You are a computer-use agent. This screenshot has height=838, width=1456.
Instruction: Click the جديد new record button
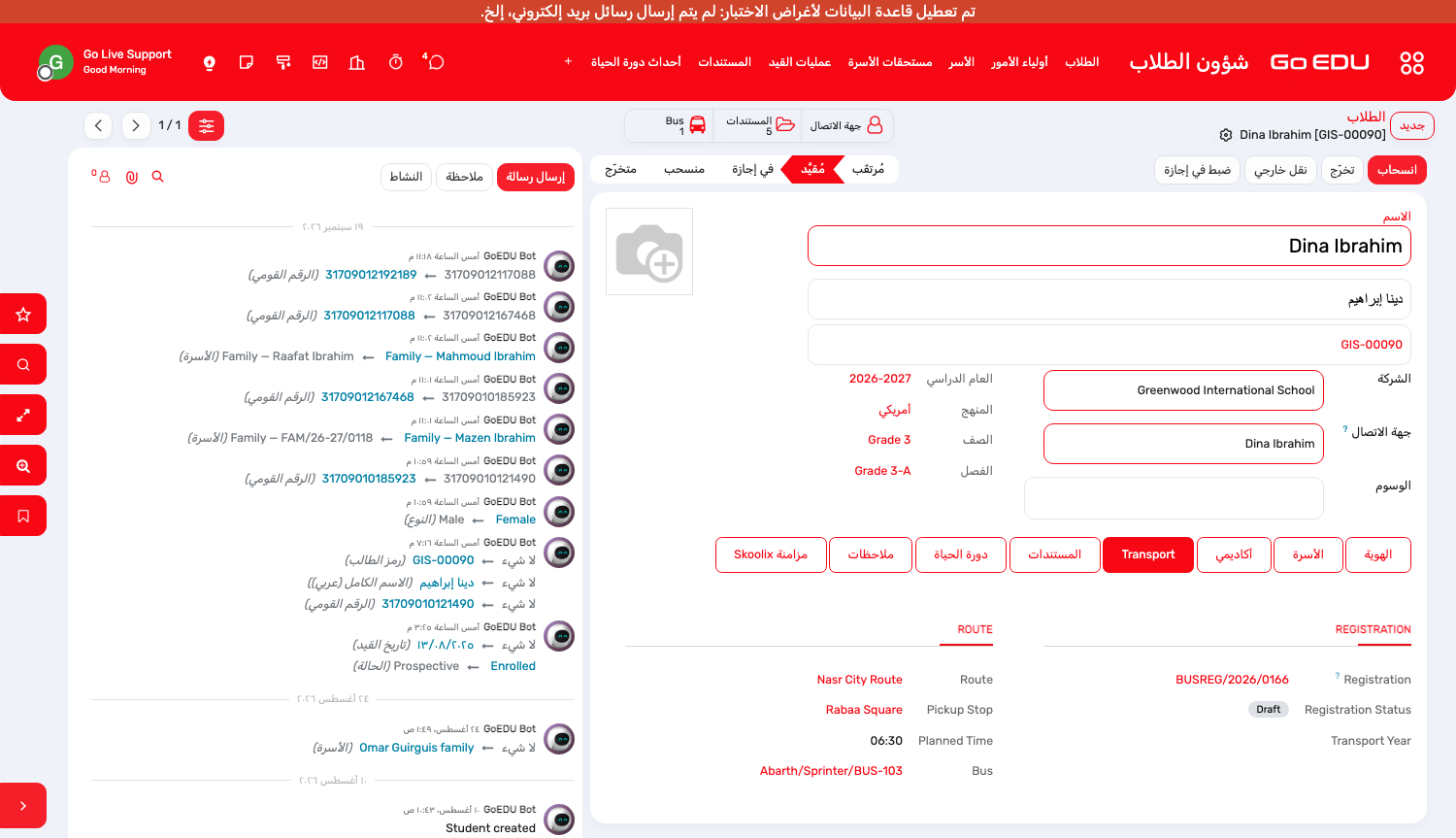[x=1412, y=125]
